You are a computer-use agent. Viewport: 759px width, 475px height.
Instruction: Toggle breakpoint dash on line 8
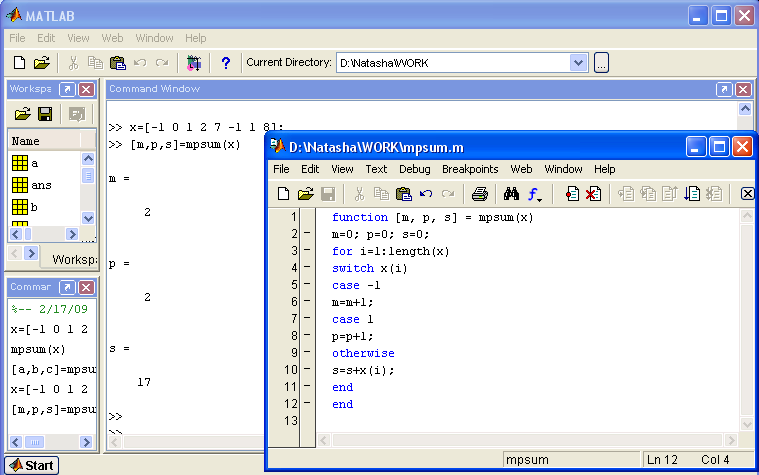pyautogui.click(x=307, y=335)
